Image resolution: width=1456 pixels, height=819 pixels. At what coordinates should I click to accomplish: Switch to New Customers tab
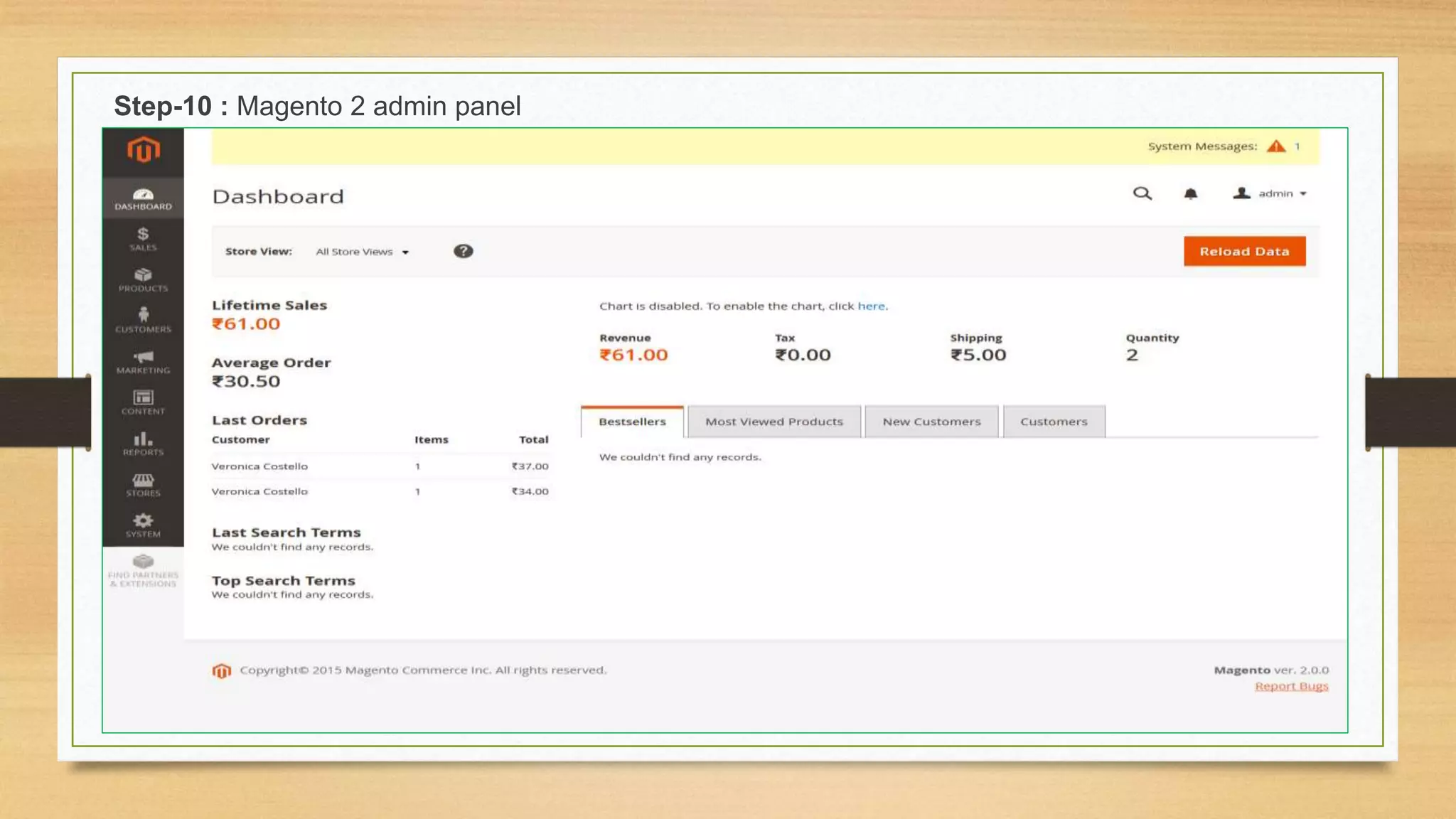pos(931,422)
